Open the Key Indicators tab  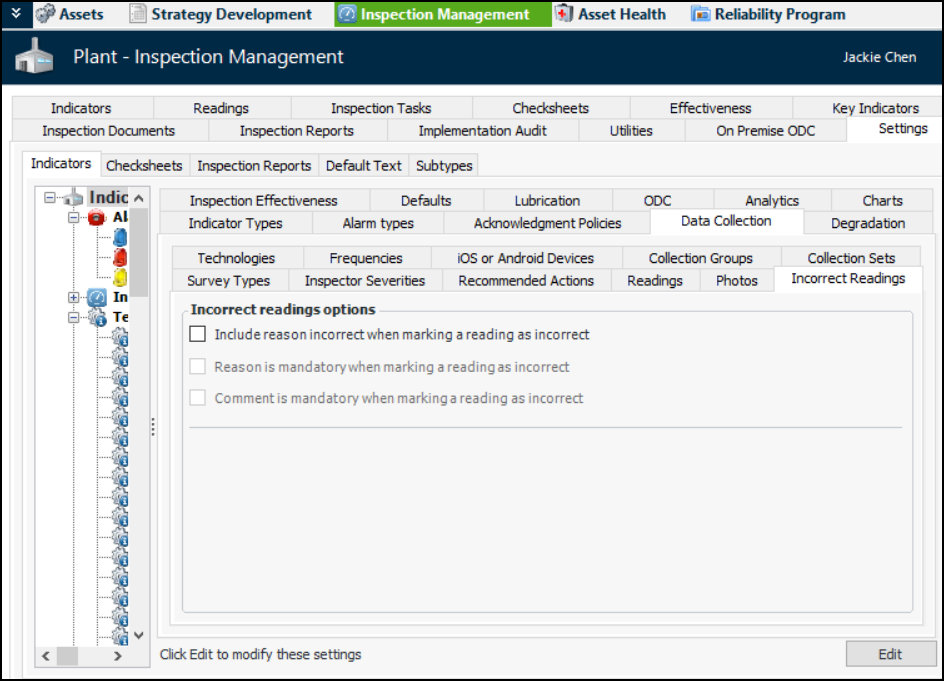[x=875, y=108]
